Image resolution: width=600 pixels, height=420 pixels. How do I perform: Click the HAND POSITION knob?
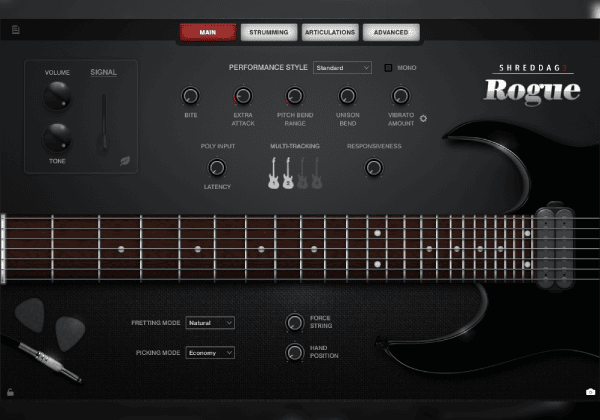tap(295, 352)
